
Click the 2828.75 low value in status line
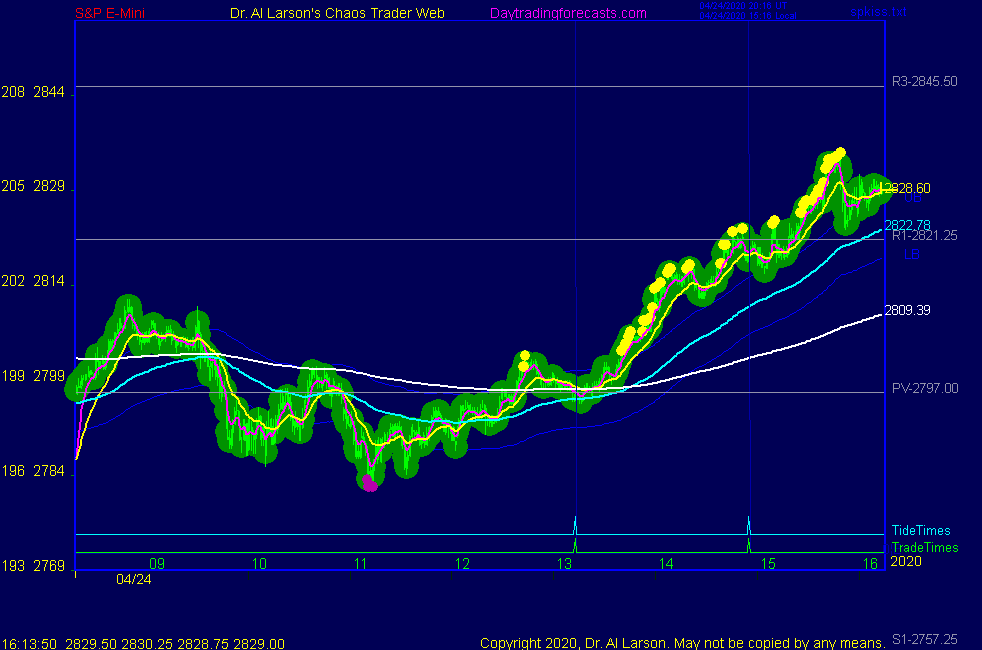click(203, 644)
